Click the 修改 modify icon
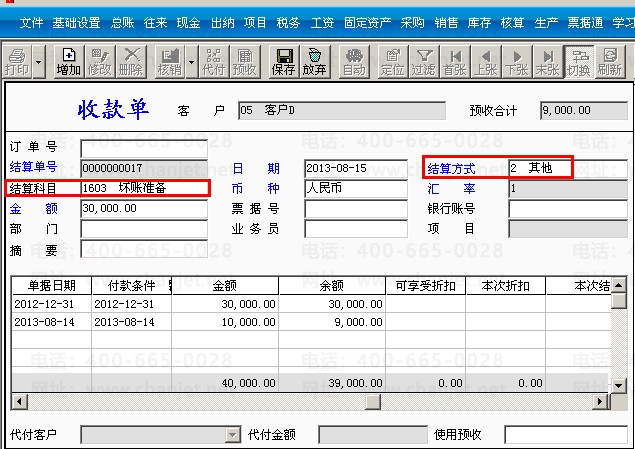This screenshot has width=635, height=449. coord(100,62)
